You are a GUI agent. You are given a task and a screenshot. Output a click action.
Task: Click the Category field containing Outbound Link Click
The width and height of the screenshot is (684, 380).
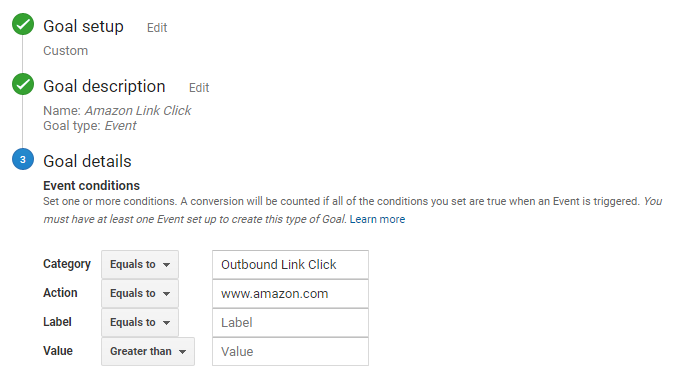point(291,264)
